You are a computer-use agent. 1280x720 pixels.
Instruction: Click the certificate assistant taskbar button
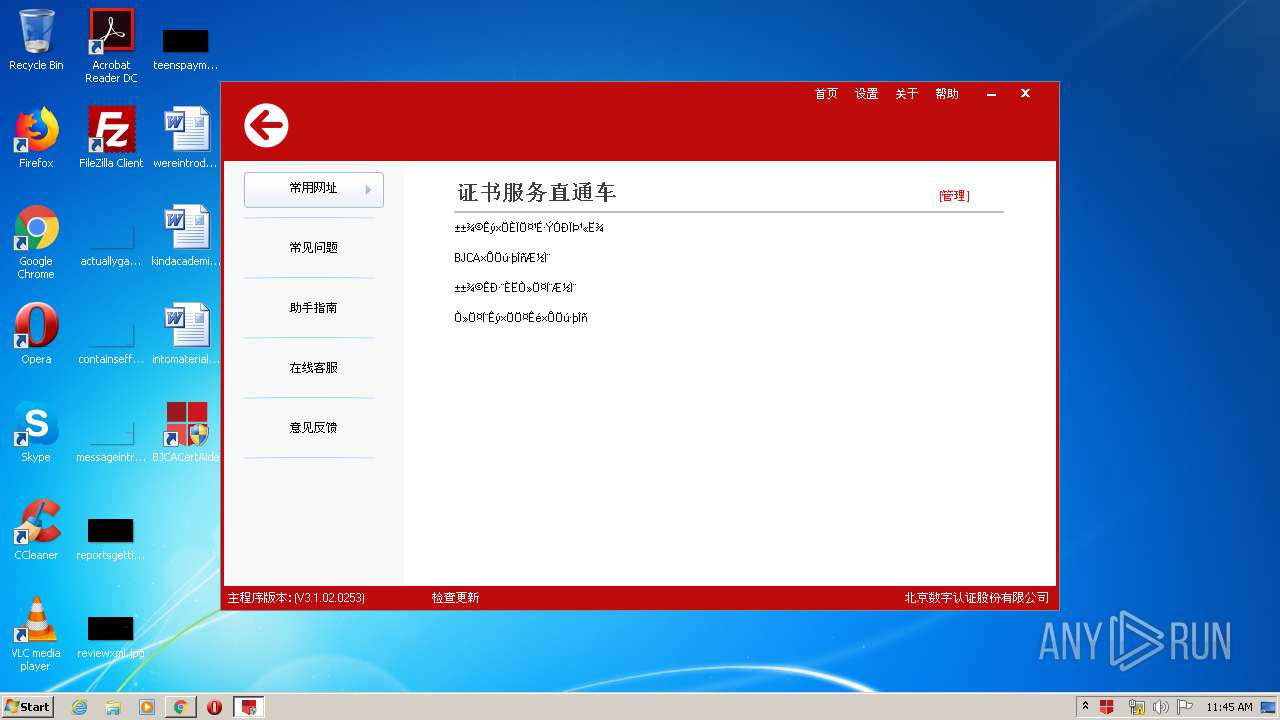tap(249, 707)
